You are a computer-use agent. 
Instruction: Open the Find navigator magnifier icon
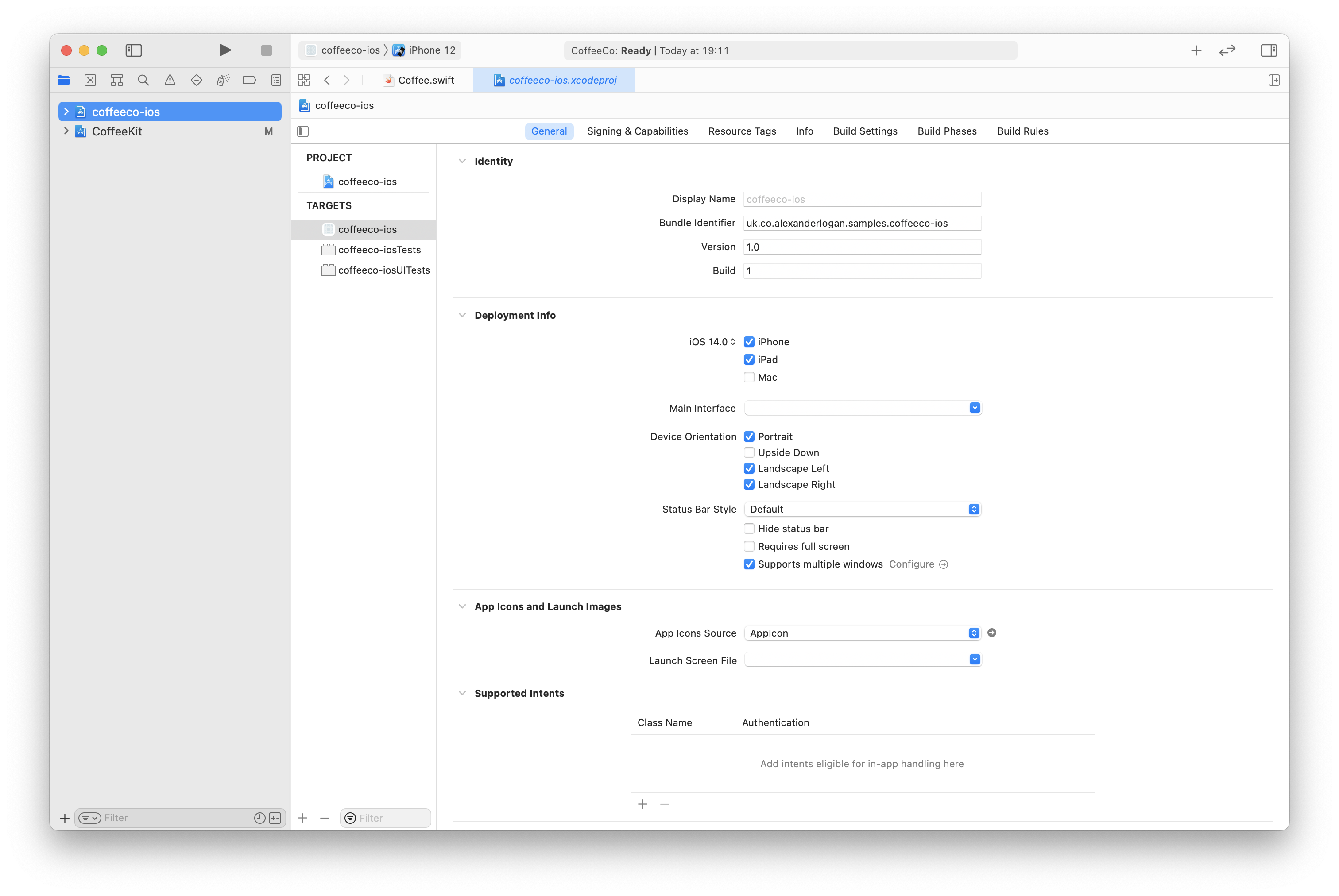[143, 80]
